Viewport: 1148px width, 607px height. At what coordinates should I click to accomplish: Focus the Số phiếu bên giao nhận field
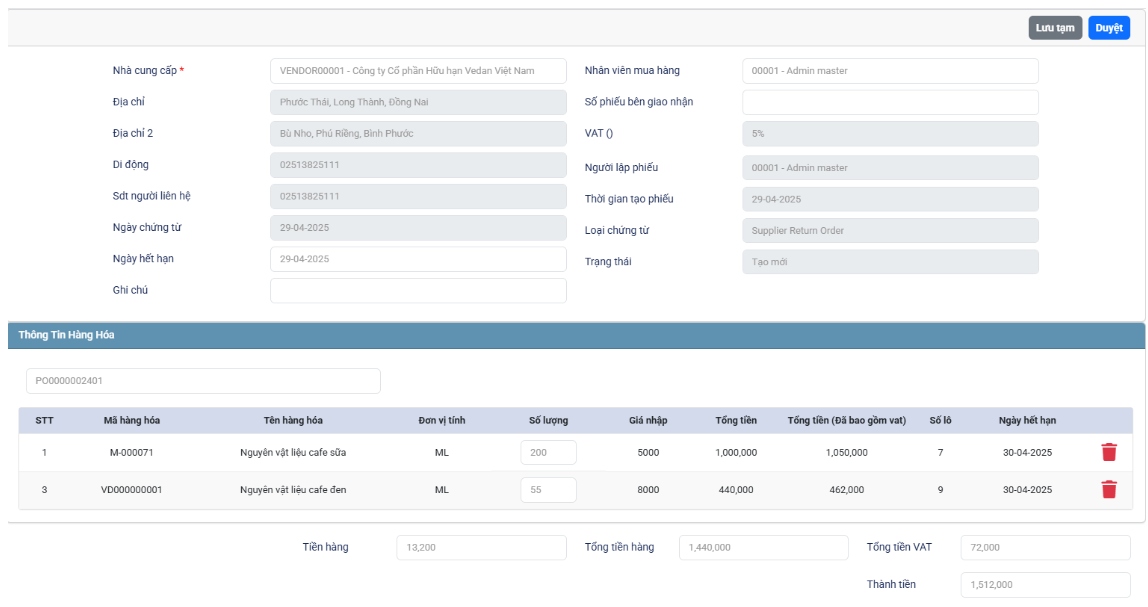[890, 102]
